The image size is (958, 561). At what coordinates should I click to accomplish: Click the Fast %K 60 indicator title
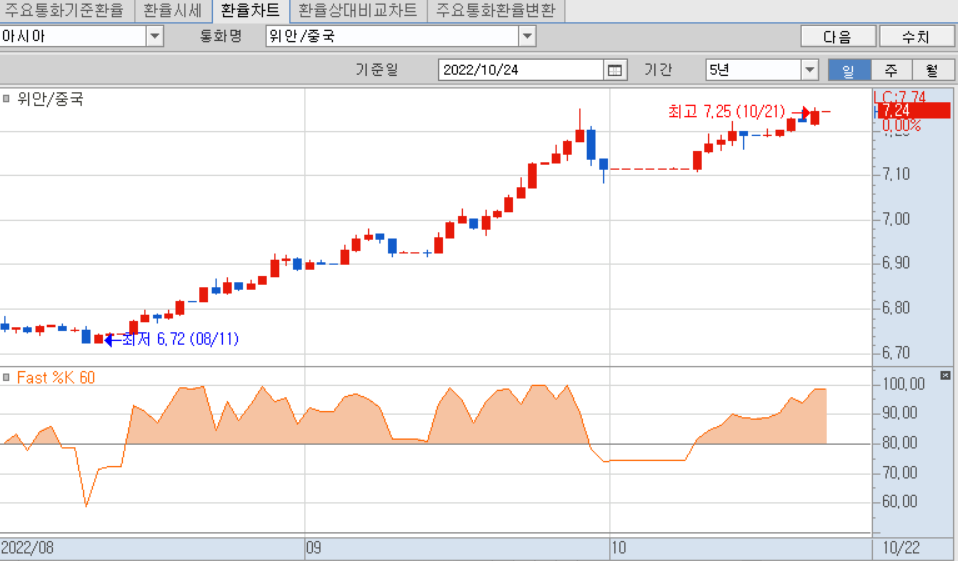point(56,378)
